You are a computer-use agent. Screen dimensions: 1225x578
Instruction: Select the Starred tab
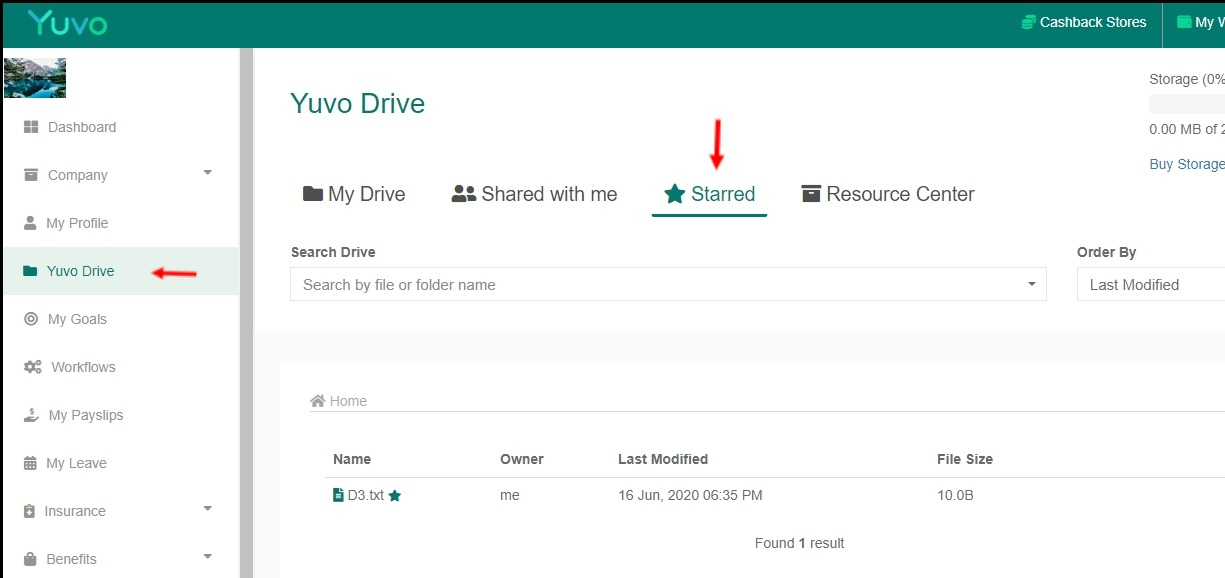click(709, 194)
